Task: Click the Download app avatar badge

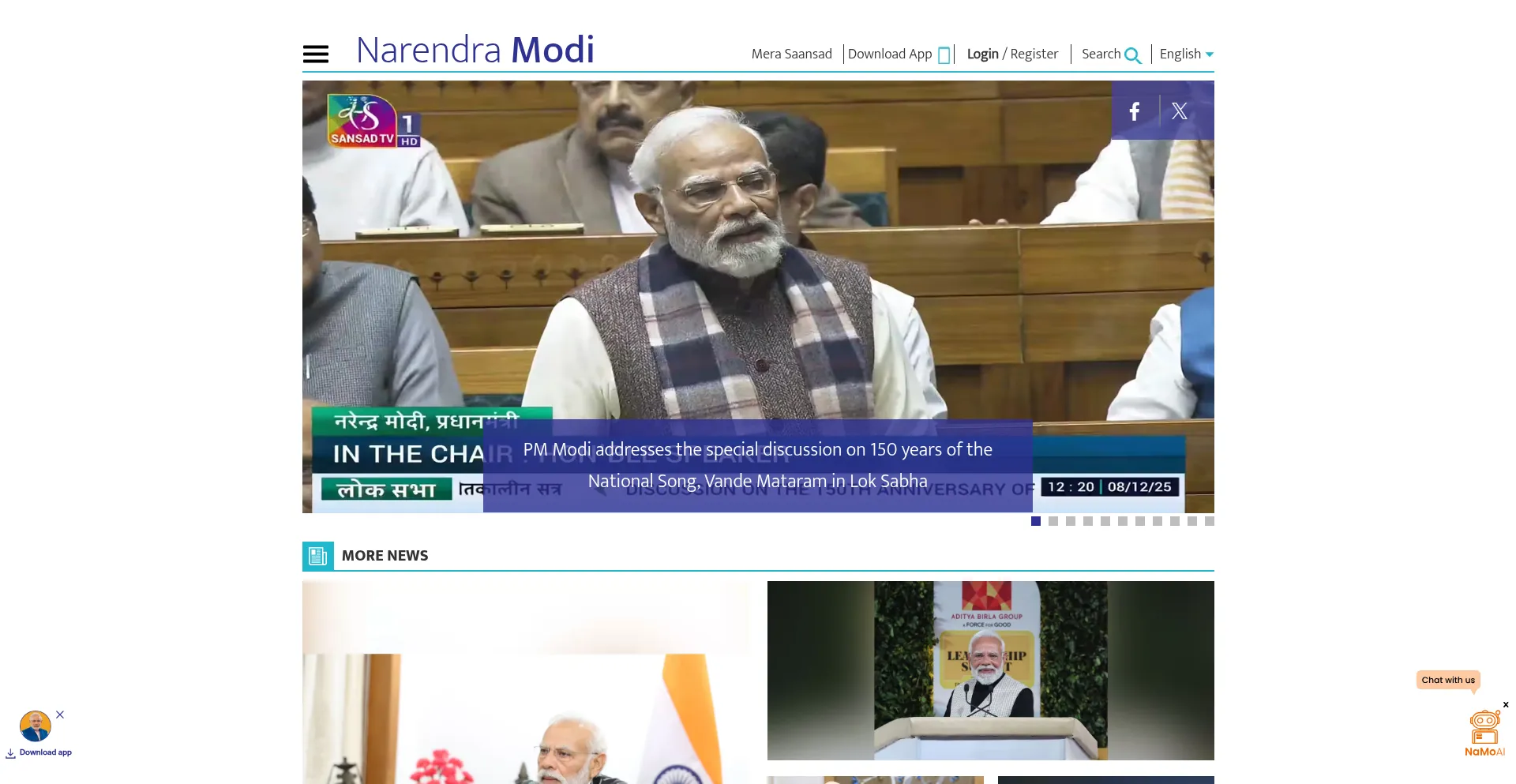Action: [x=36, y=726]
